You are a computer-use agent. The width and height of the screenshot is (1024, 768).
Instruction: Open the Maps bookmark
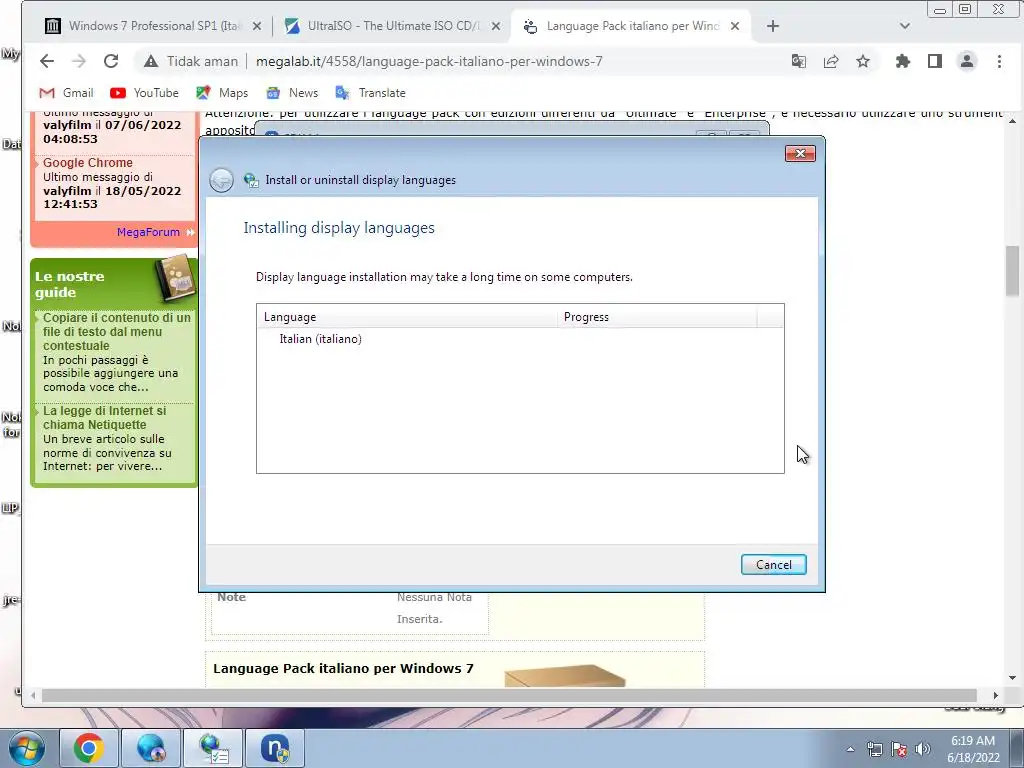point(222,93)
